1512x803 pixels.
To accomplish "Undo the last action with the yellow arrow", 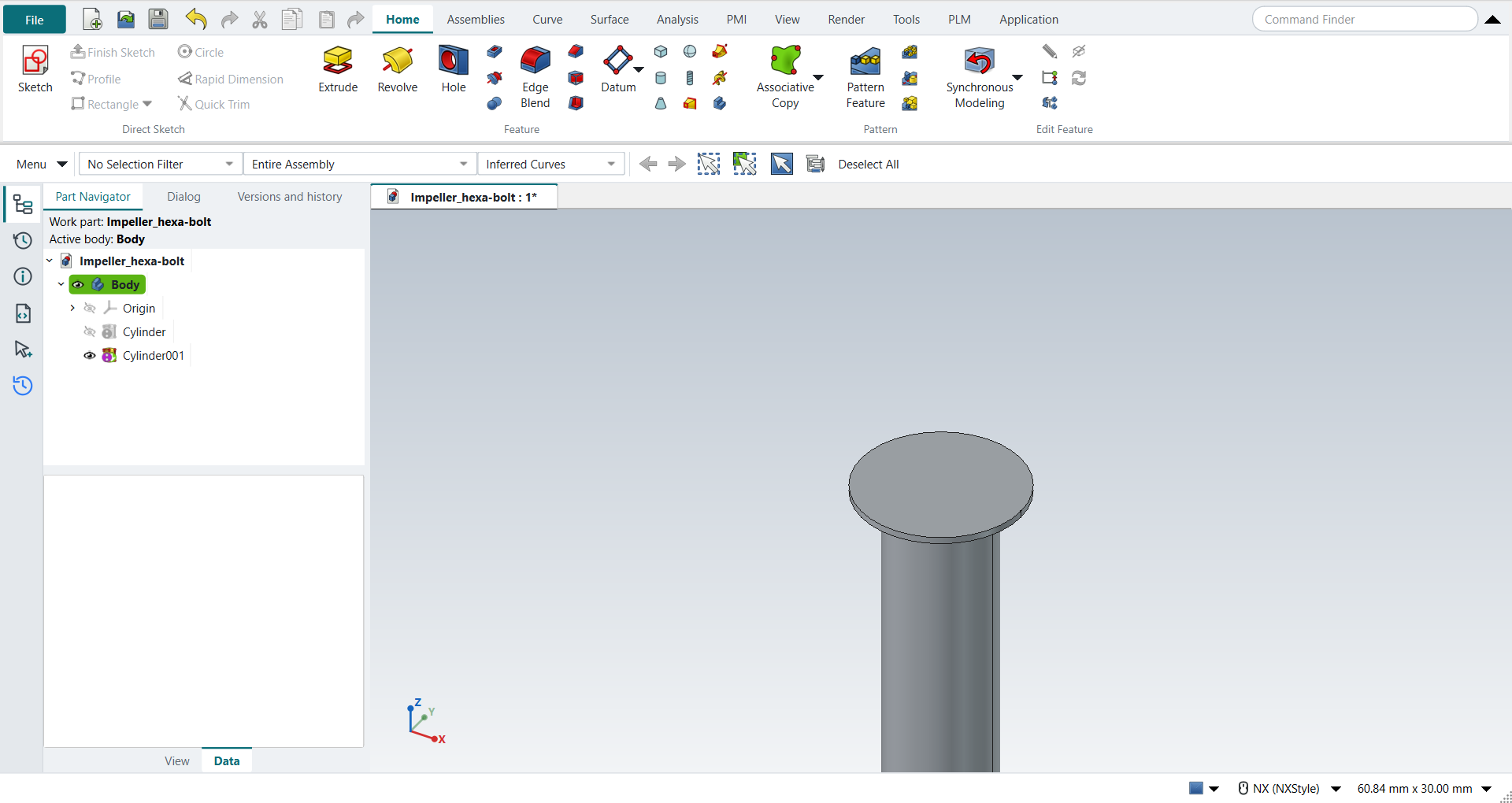I will click(x=196, y=20).
